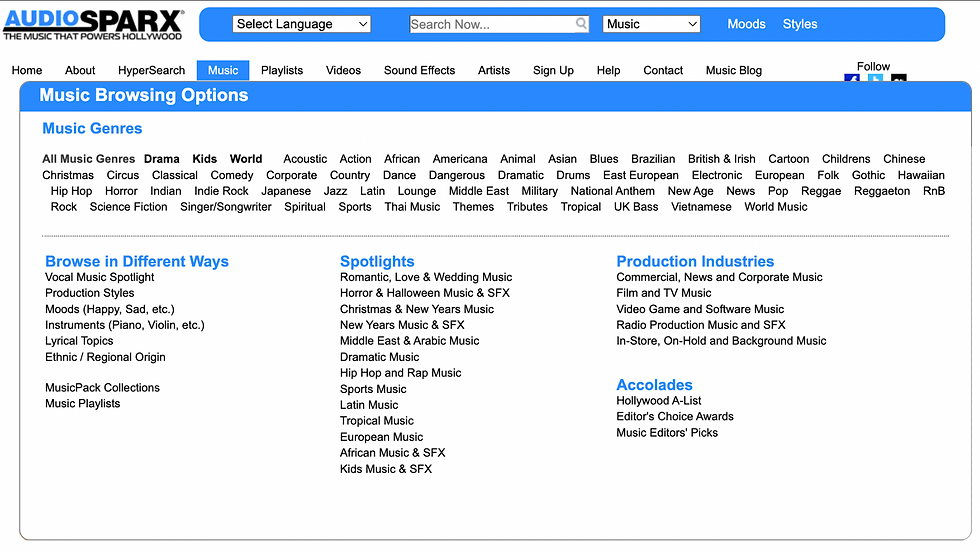Open the HyperSearch menu item
The image size is (980, 552).
pos(151,70)
